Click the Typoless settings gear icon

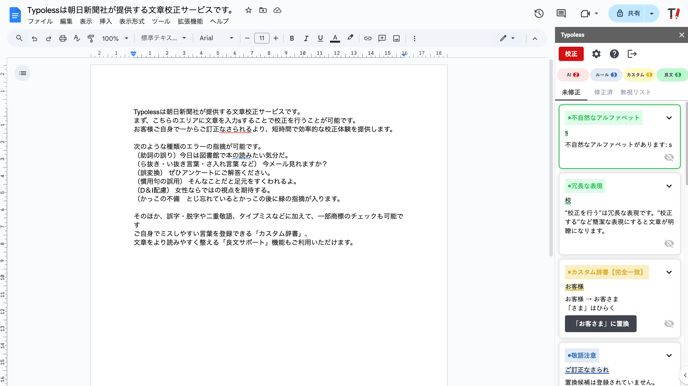[596, 54]
